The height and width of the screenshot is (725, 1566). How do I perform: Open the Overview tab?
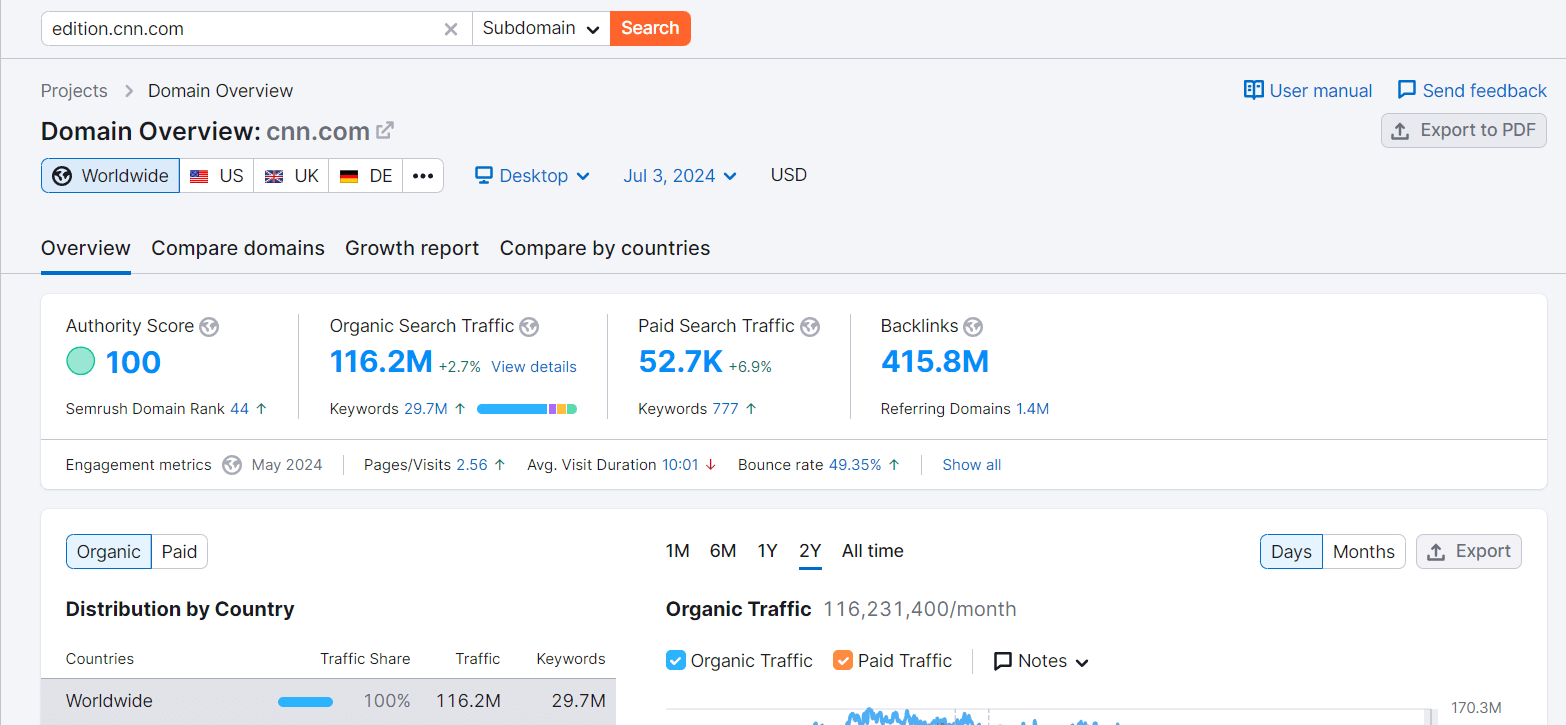(x=86, y=248)
